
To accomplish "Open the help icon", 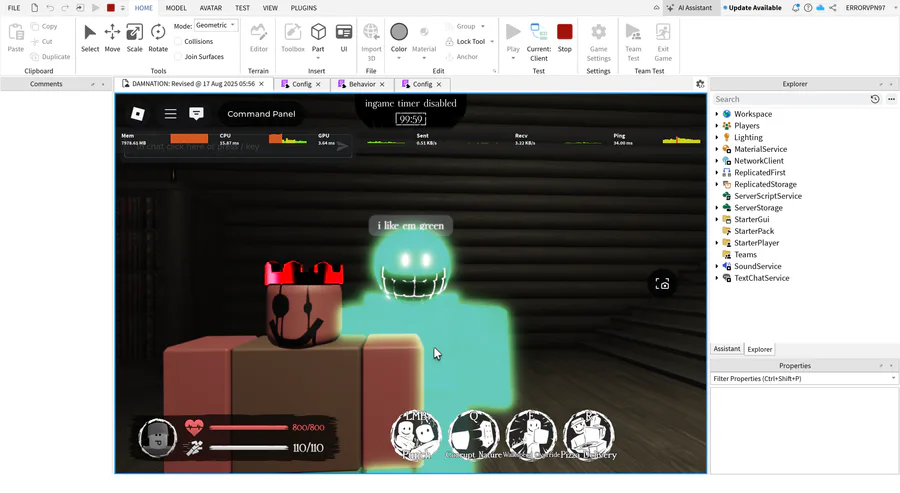I will [x=808, y=8].
